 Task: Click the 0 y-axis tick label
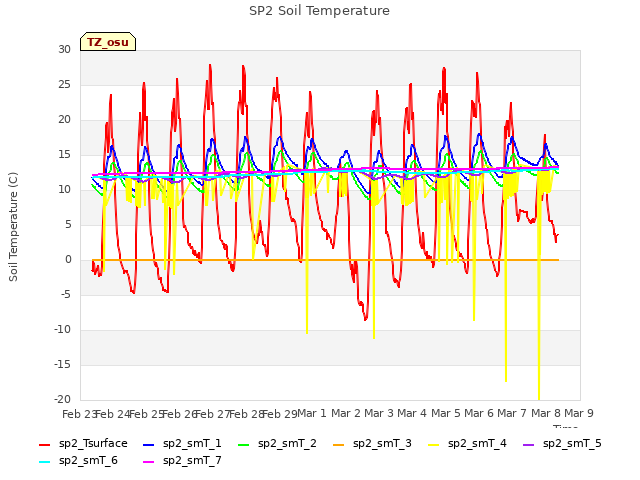point(68,260)
